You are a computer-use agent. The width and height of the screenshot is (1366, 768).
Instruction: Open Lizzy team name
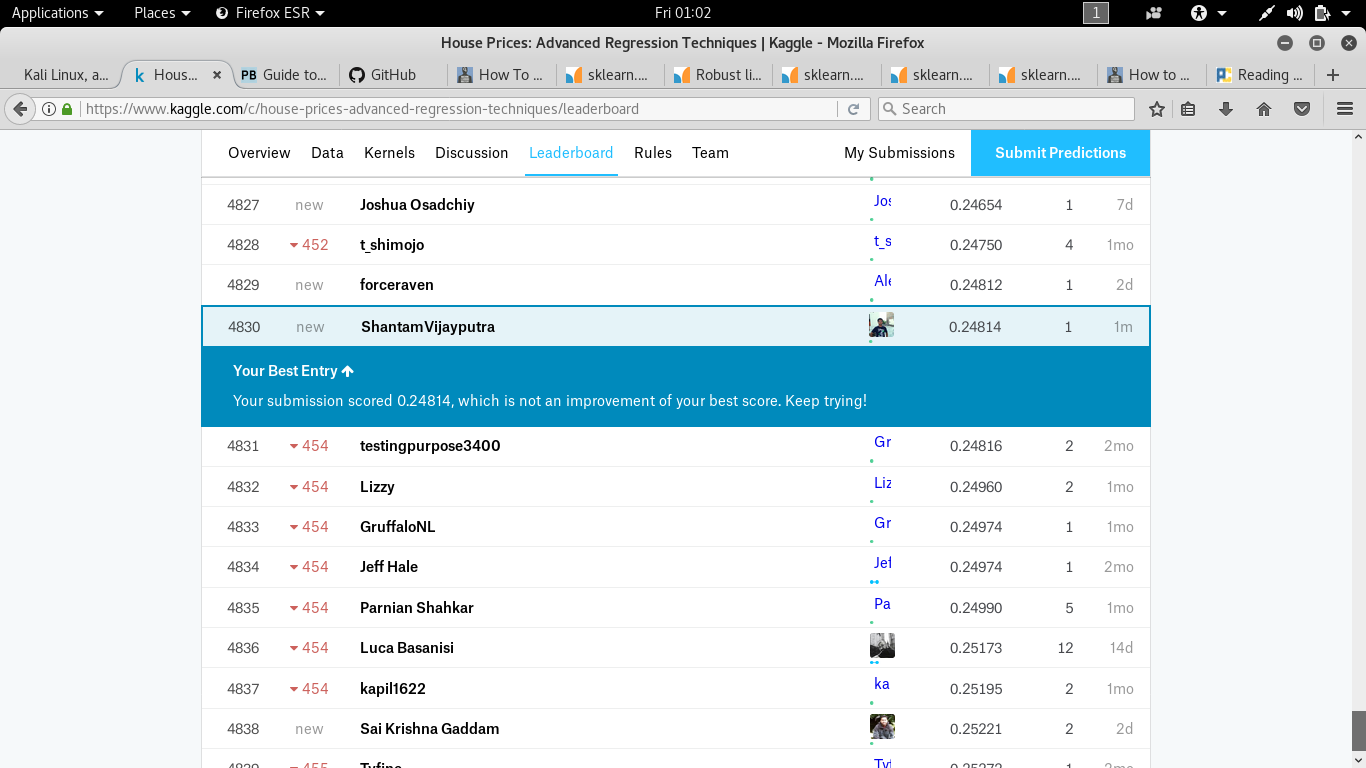377,487
